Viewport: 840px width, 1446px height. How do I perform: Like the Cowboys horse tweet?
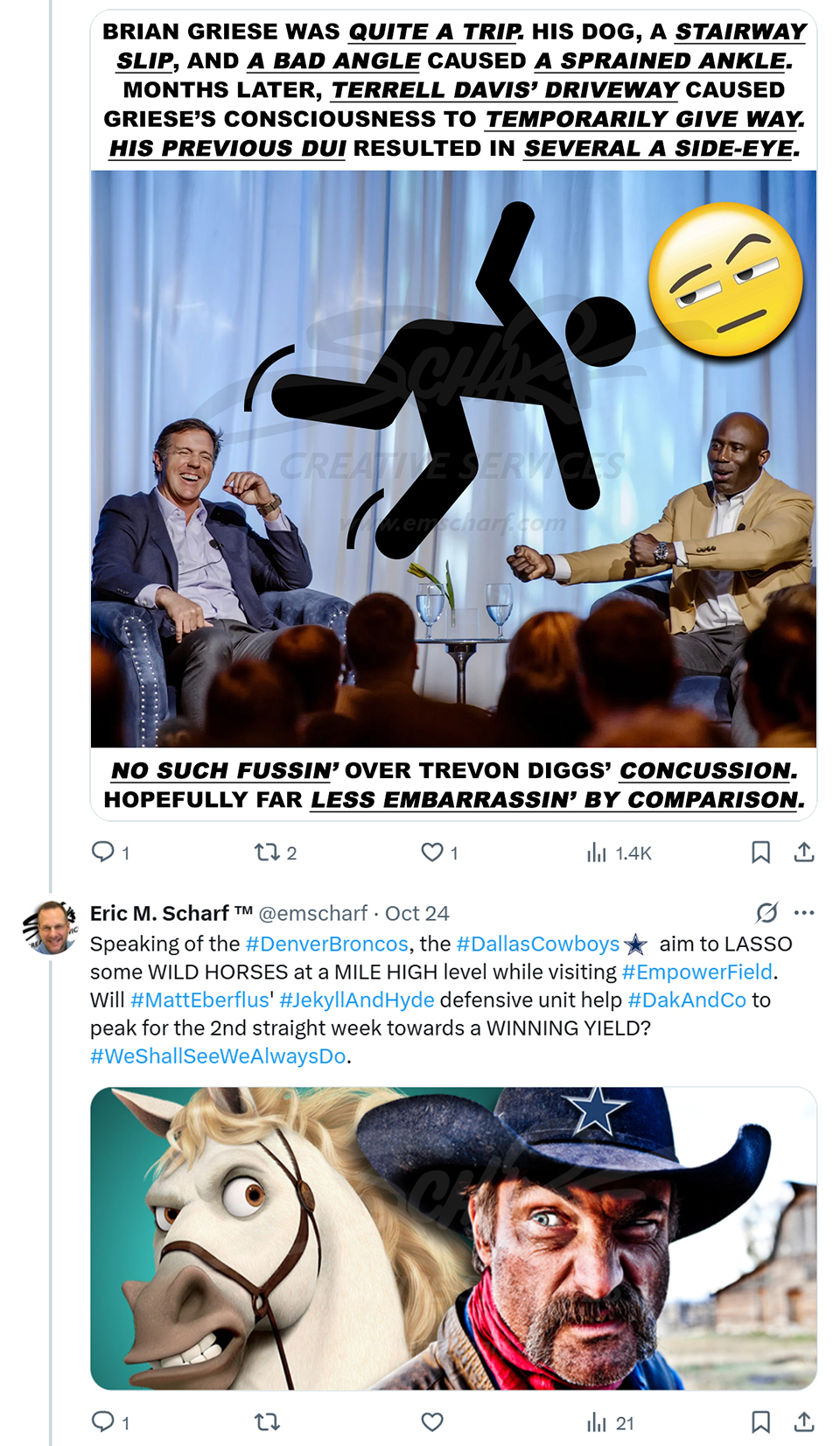(432, 1421)
